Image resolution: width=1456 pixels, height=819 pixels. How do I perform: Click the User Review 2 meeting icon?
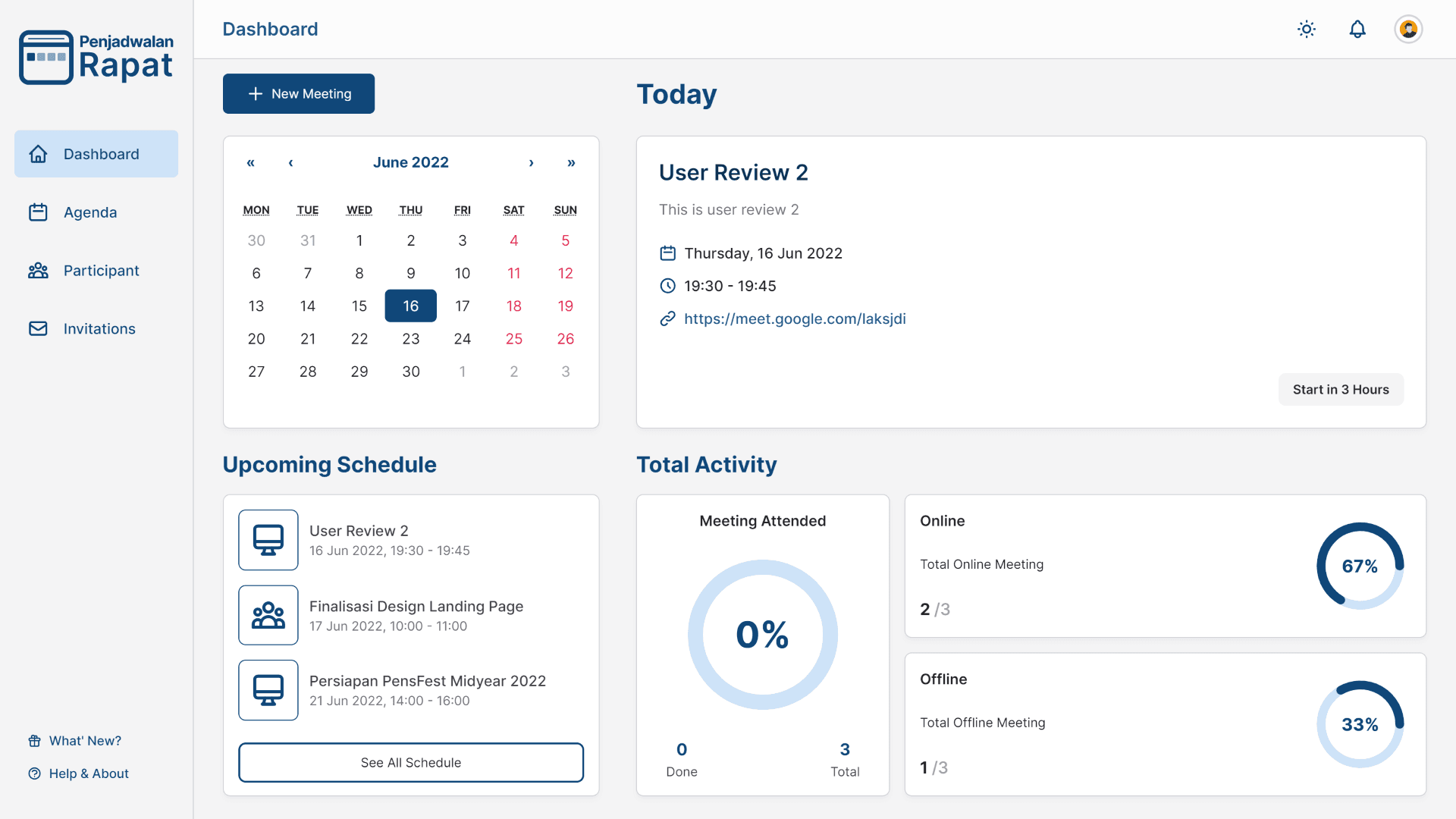(x=268, y=540)
